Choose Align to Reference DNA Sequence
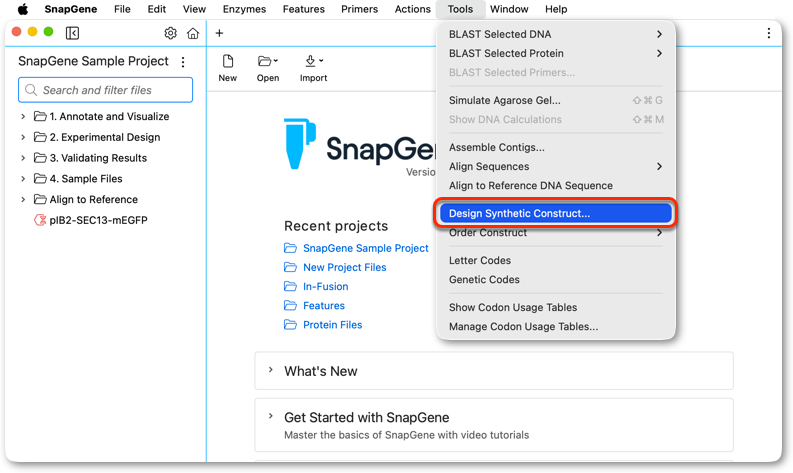This screenshot has height=473, width=793. point(556,186)
